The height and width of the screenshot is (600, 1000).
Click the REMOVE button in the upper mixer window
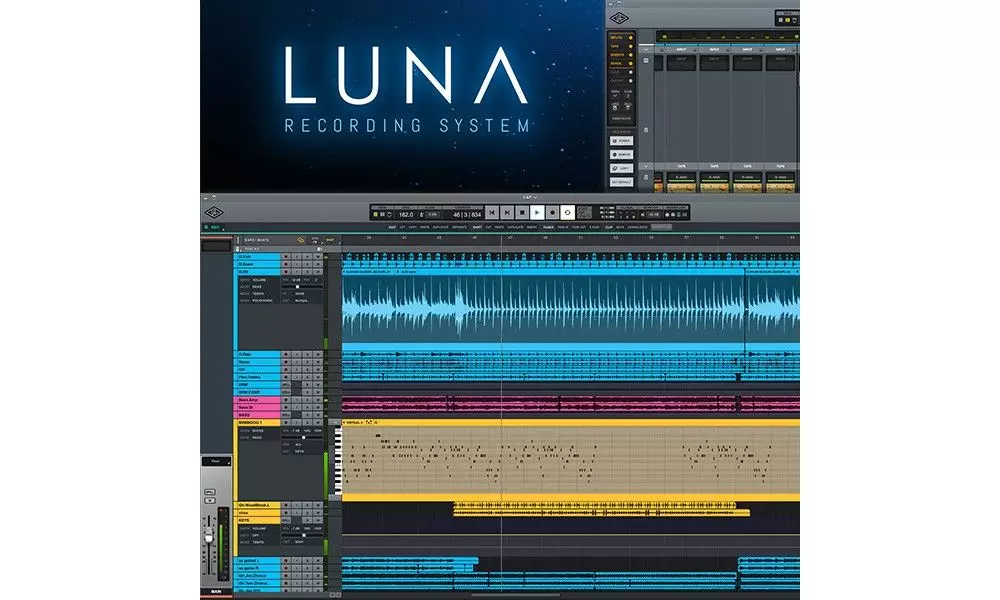pyautogui.click(x=621, y=154)
